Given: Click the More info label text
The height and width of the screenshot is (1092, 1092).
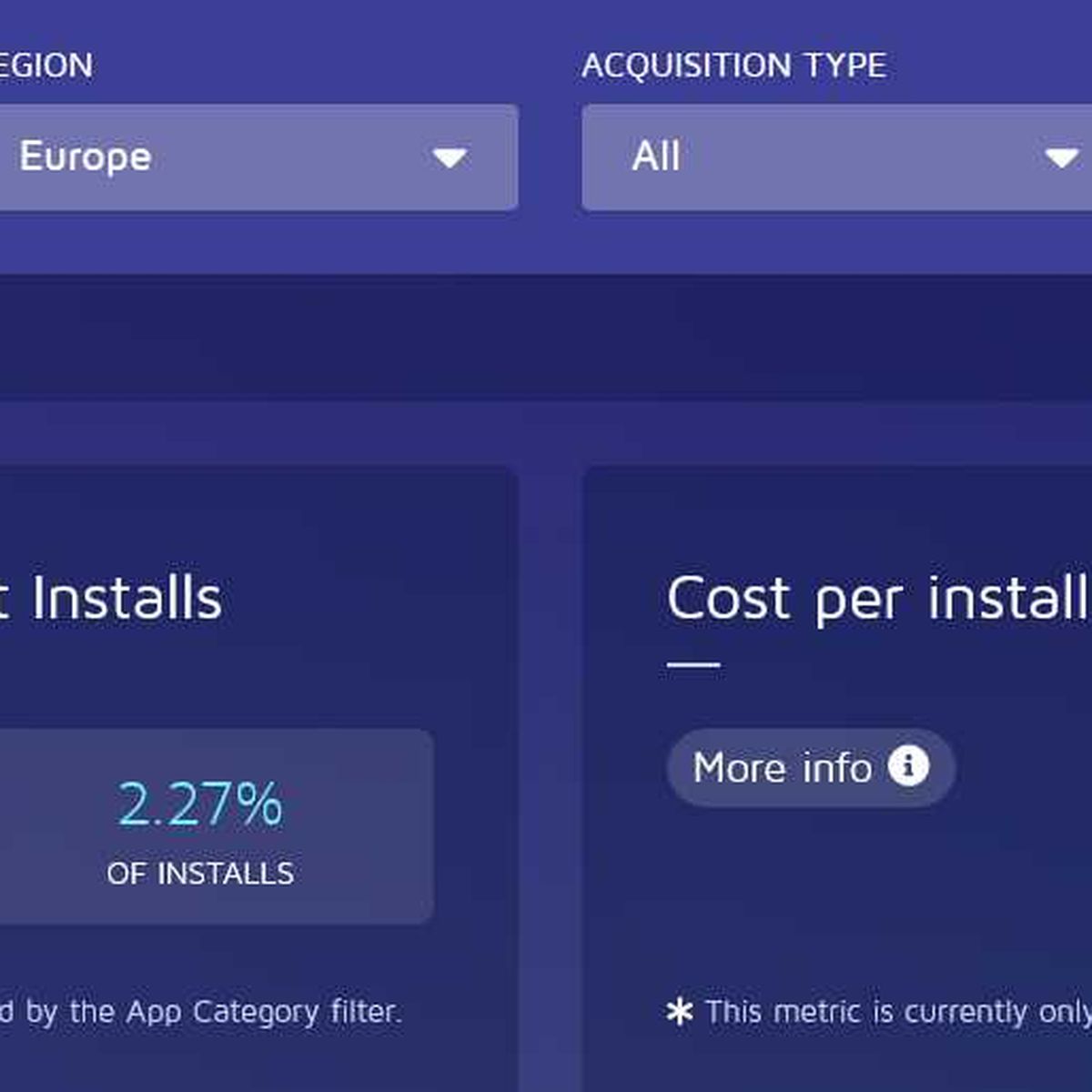Looking at the screenshot, I should [x=783, y=768].
